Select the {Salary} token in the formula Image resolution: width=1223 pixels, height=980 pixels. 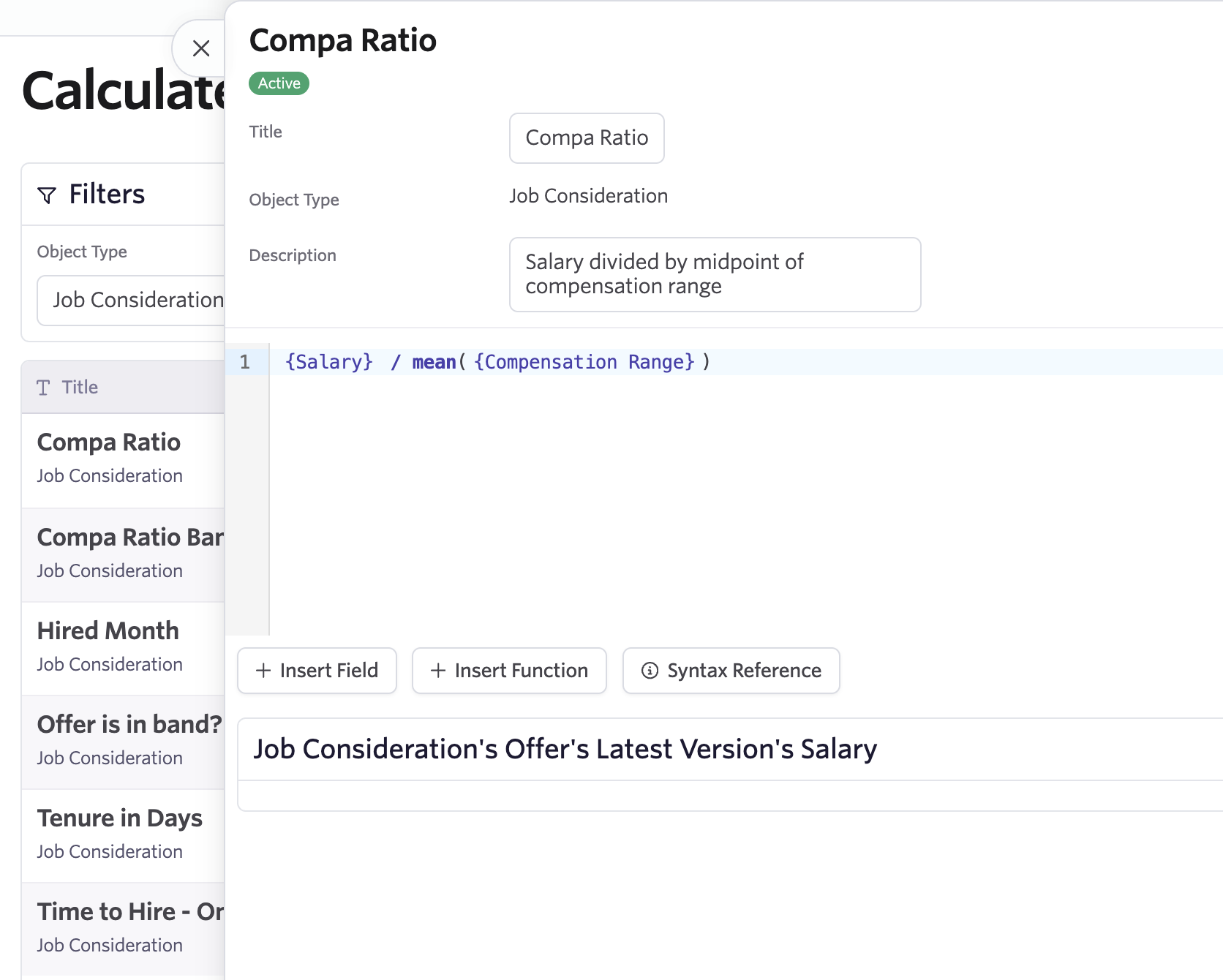point(329,362)
